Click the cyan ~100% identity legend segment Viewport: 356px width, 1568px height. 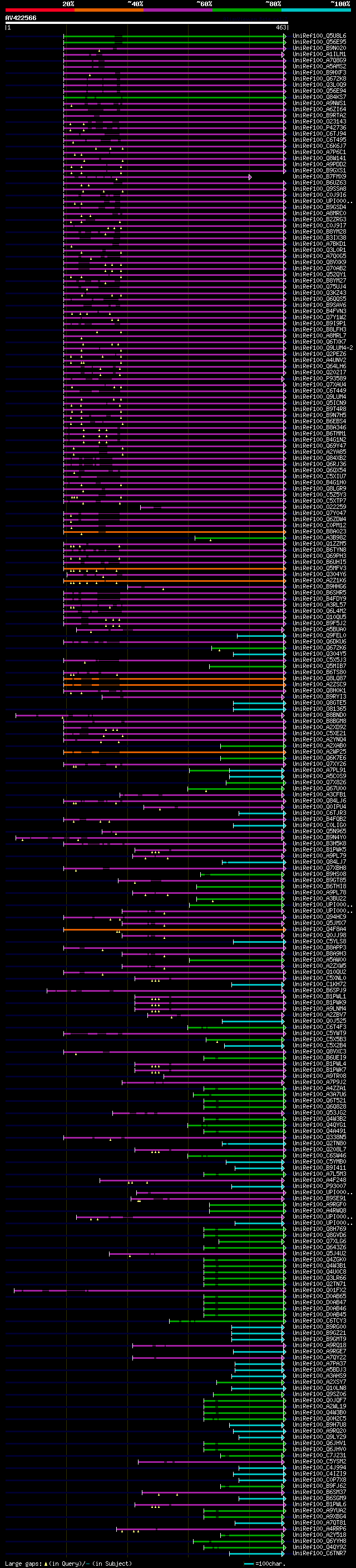pyautogui.click(x=316, y=10)
